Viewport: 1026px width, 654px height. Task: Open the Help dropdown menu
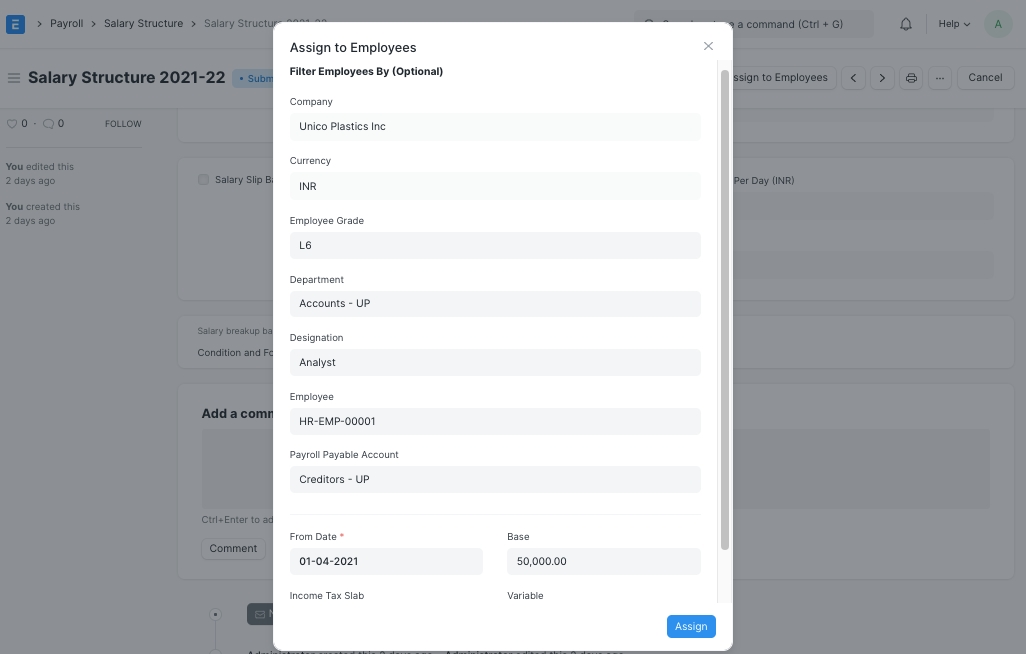point(953,24)
